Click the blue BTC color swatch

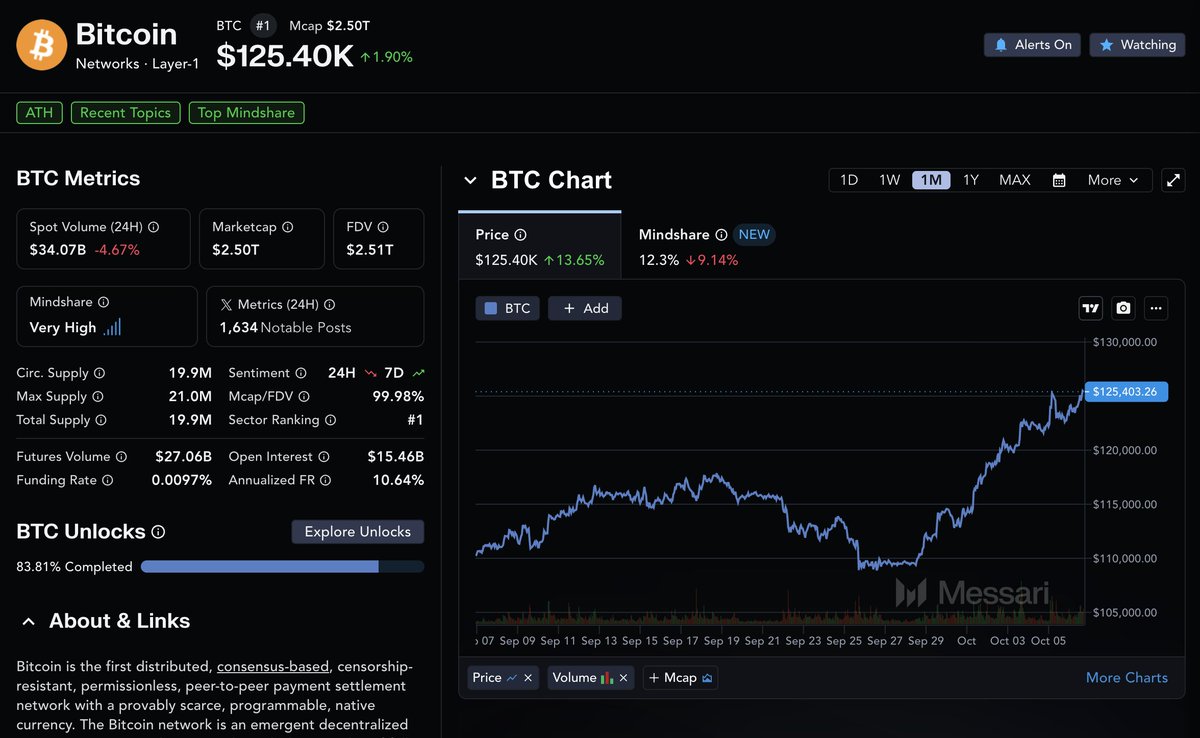coord(491,309)
